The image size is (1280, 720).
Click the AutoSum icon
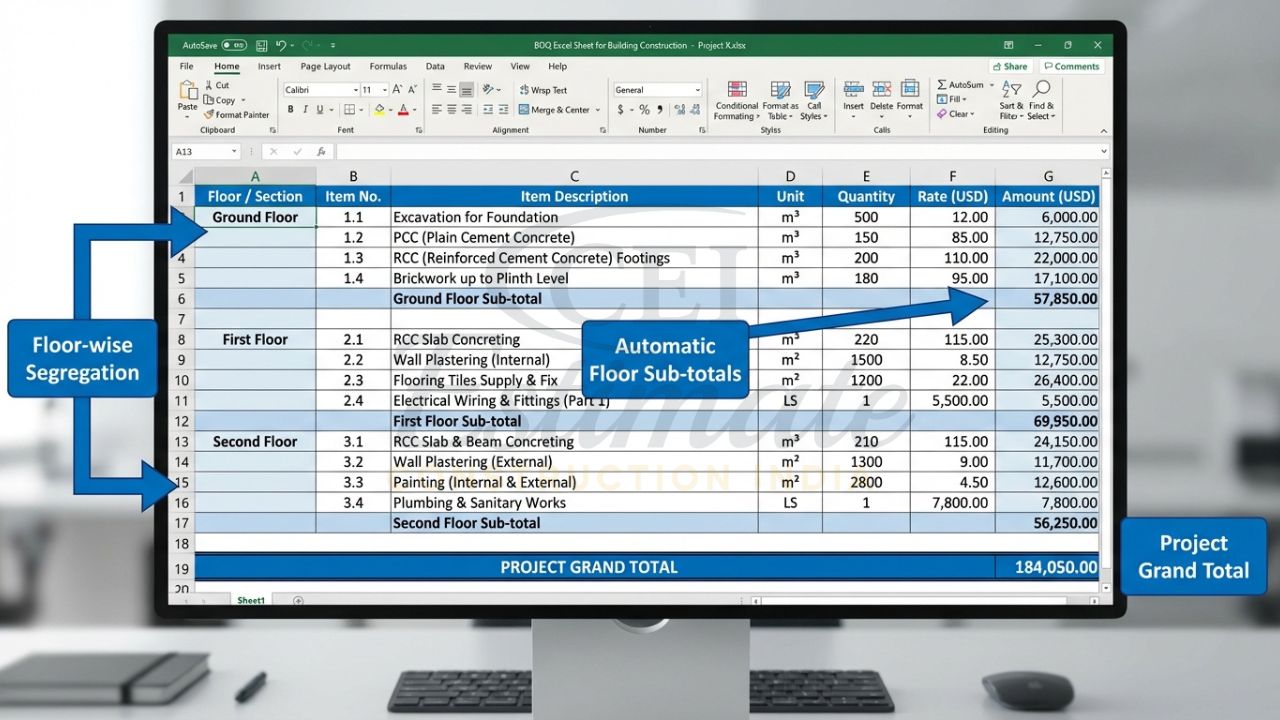point(942,84)
